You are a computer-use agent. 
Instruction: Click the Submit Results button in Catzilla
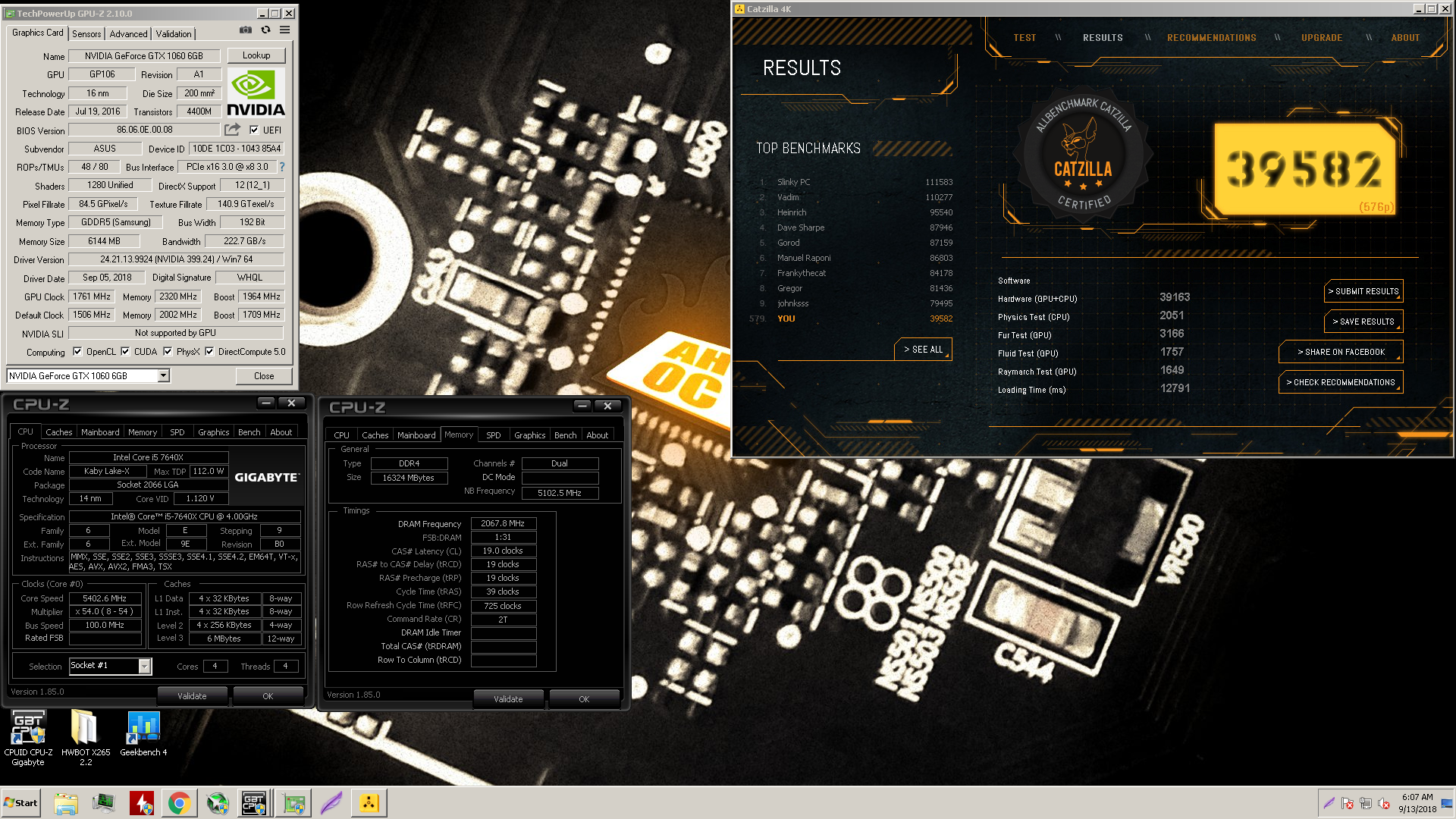point(1363,291)
